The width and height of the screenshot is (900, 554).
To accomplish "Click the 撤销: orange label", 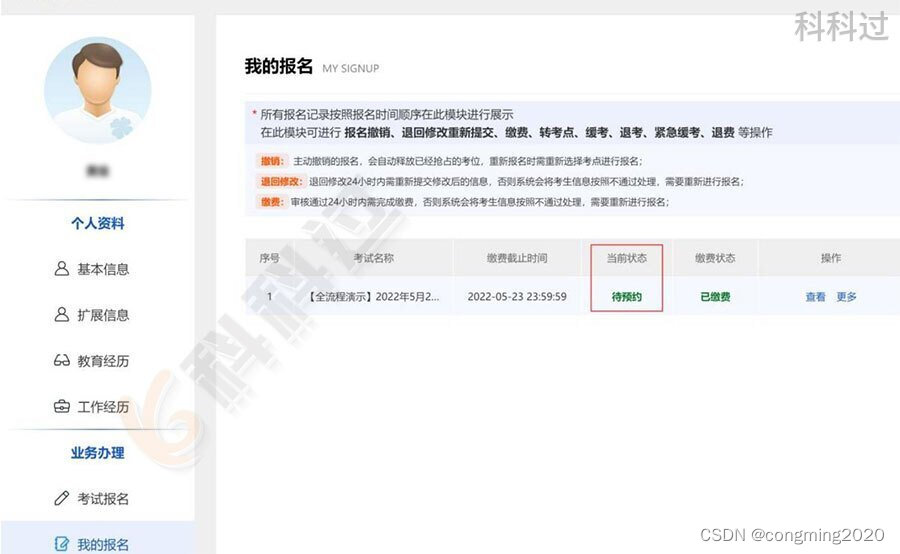I will click(272, 161).
